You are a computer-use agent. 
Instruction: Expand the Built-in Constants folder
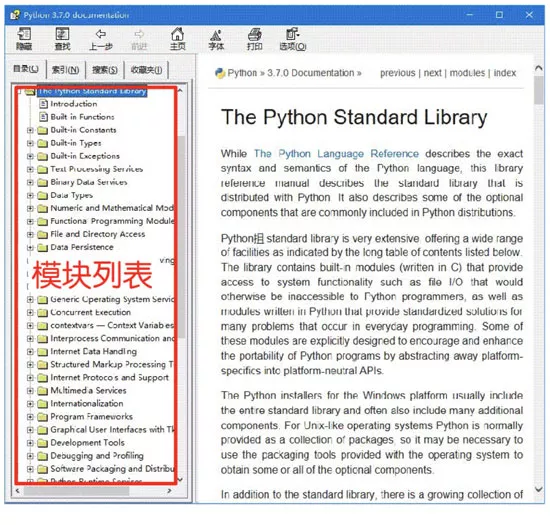[x=30, y=130]
